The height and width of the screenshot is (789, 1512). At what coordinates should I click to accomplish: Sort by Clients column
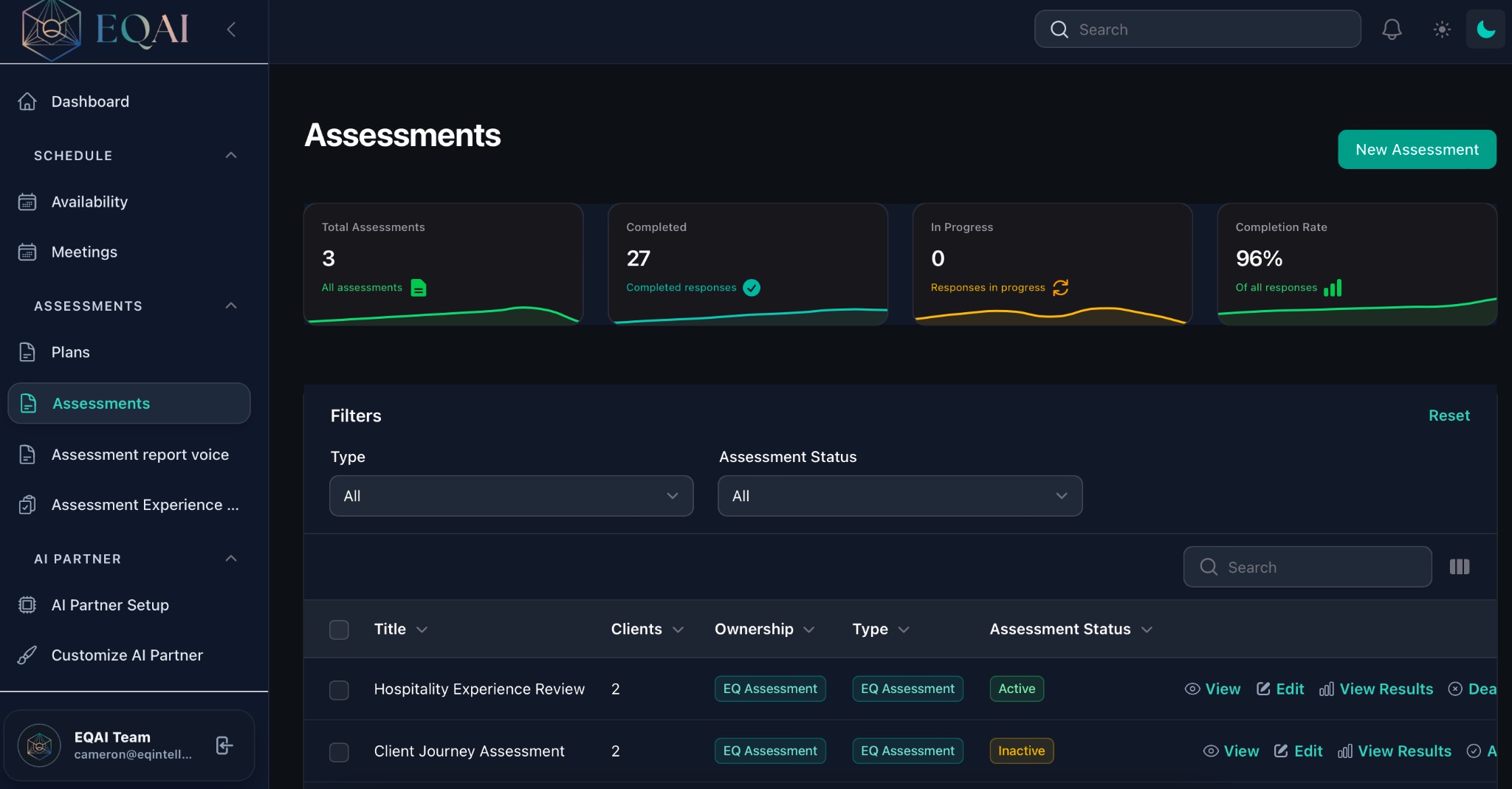click(647, 629)
